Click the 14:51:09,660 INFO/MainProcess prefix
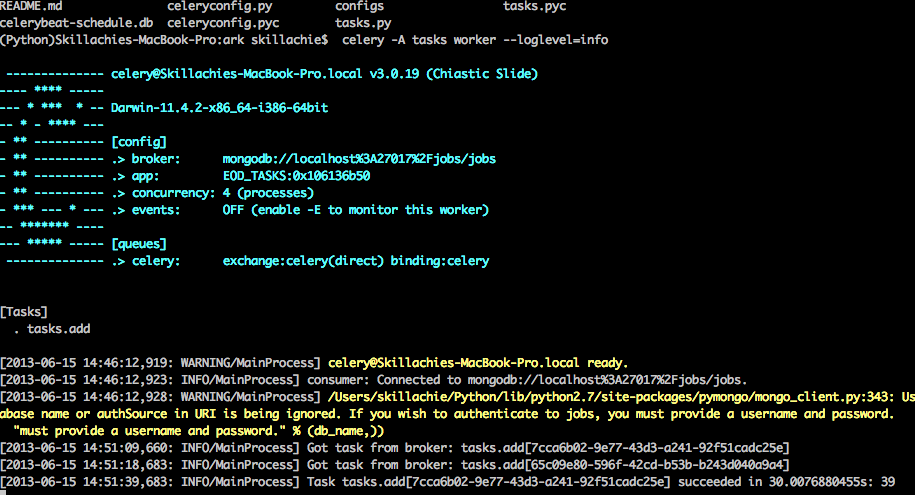915x495 pixels. (x=150, y=448)
